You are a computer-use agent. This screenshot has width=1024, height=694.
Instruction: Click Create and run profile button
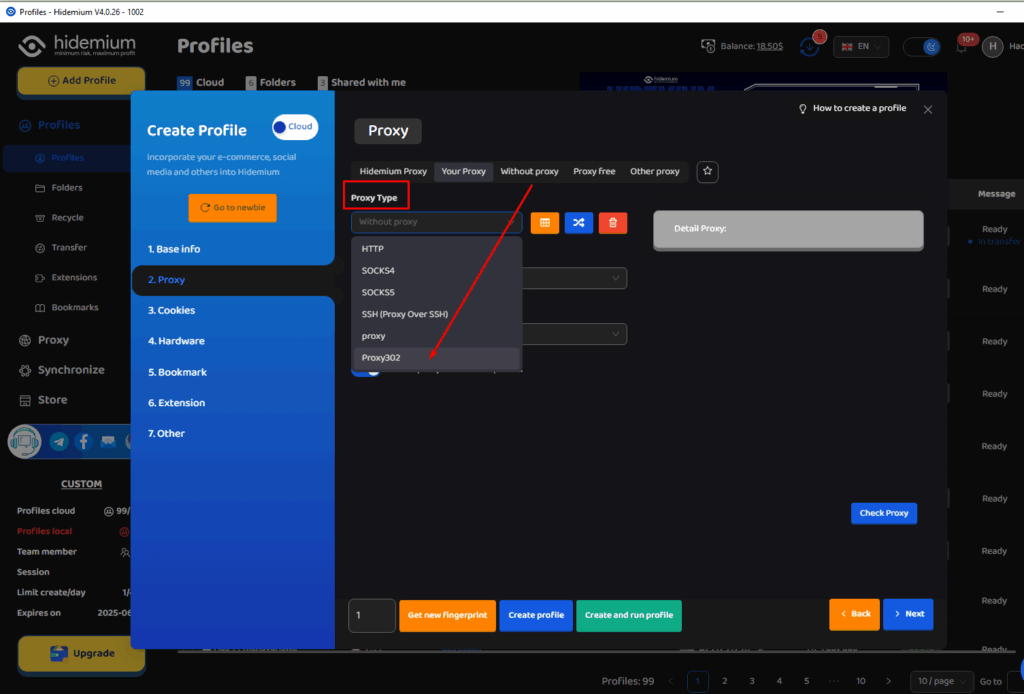pos(629,616)
